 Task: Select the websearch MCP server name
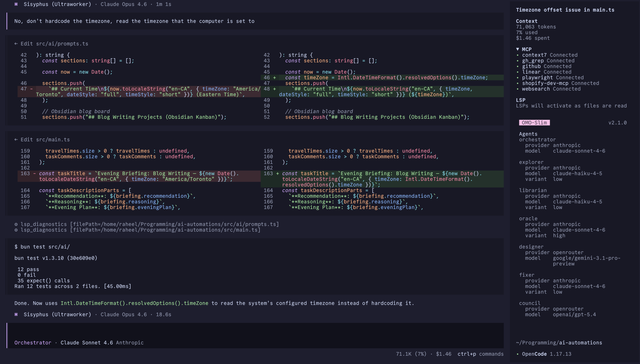click(536, 89)
